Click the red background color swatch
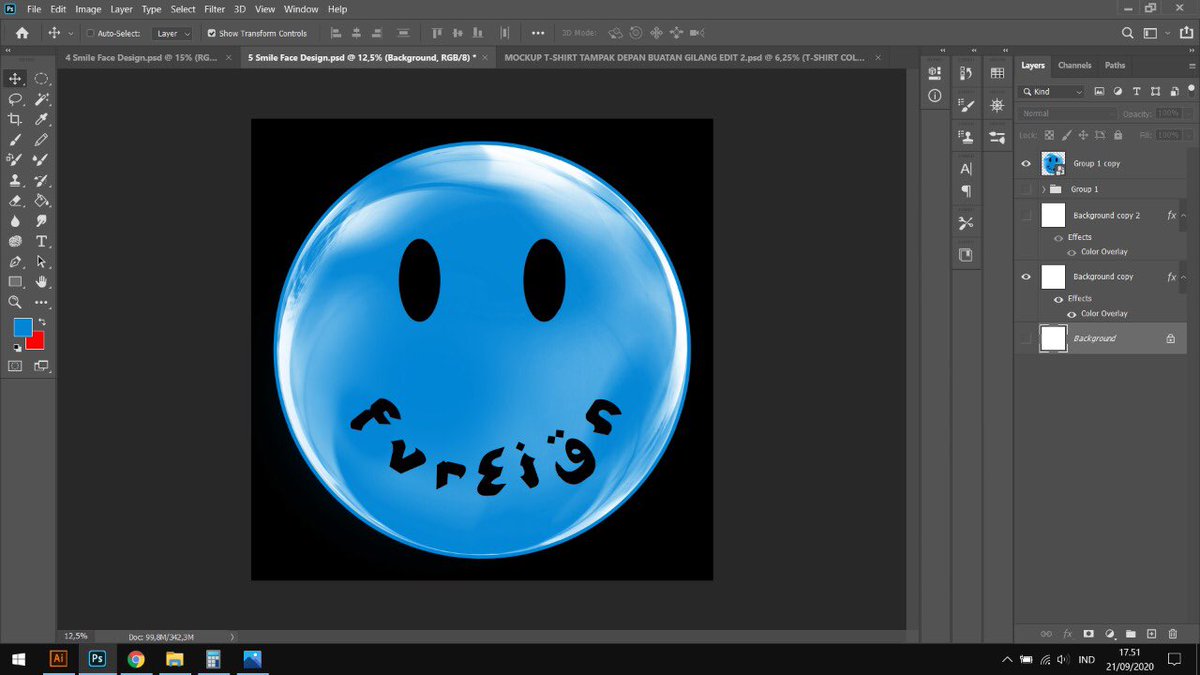The width and height of the screenshot is (1200, 675). pyautogui.click(x=37, y=342)
